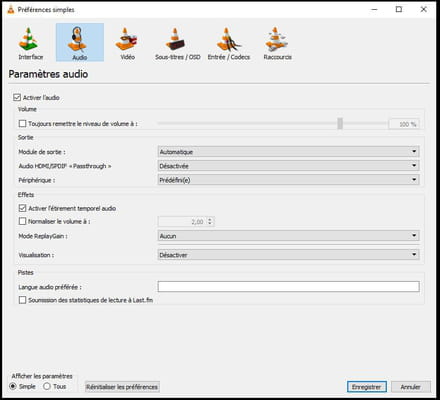Click the Enregistrer button
Viewport: 440px width, 400px height.
367,387
